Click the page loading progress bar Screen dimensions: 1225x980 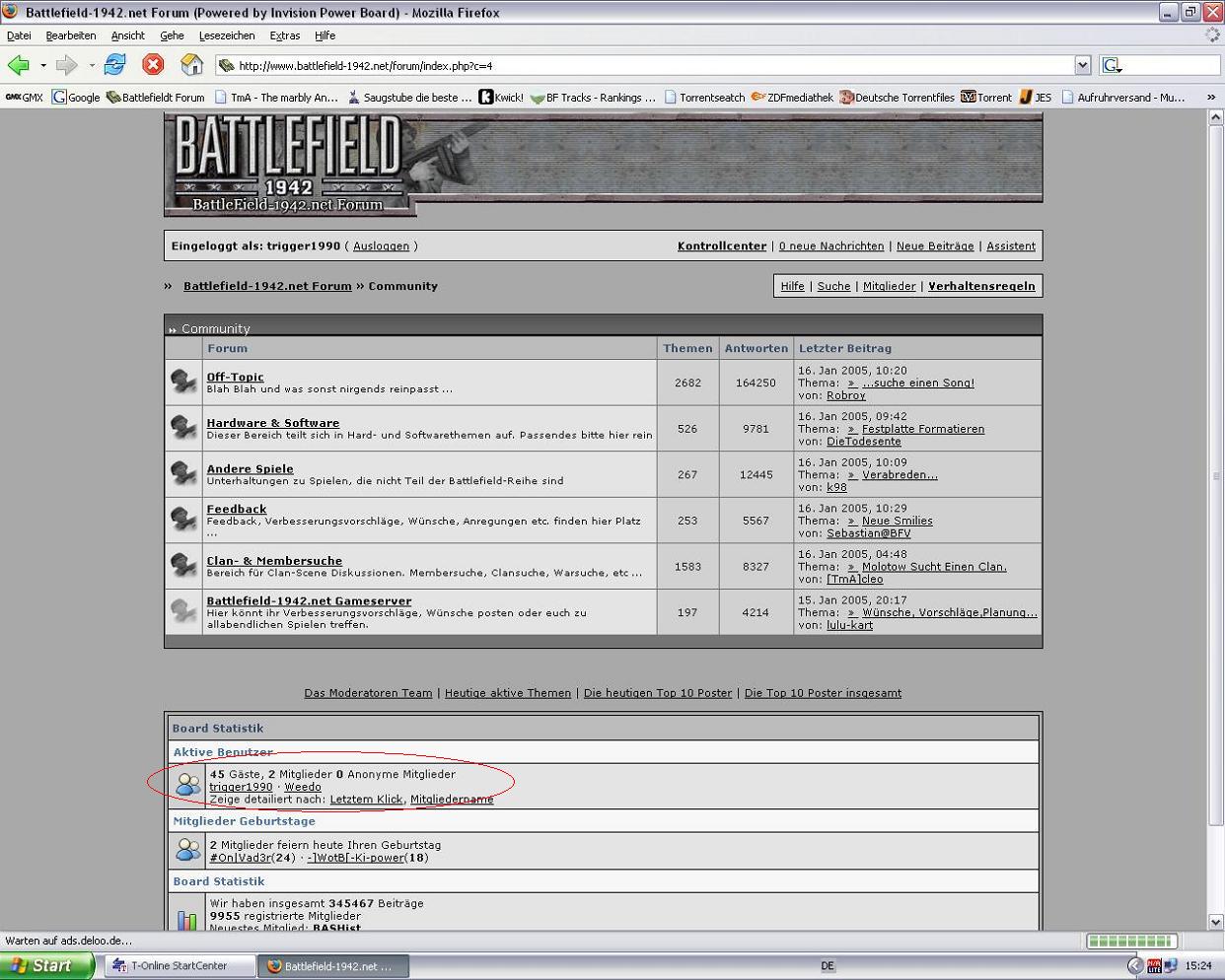click(1131, 941)
